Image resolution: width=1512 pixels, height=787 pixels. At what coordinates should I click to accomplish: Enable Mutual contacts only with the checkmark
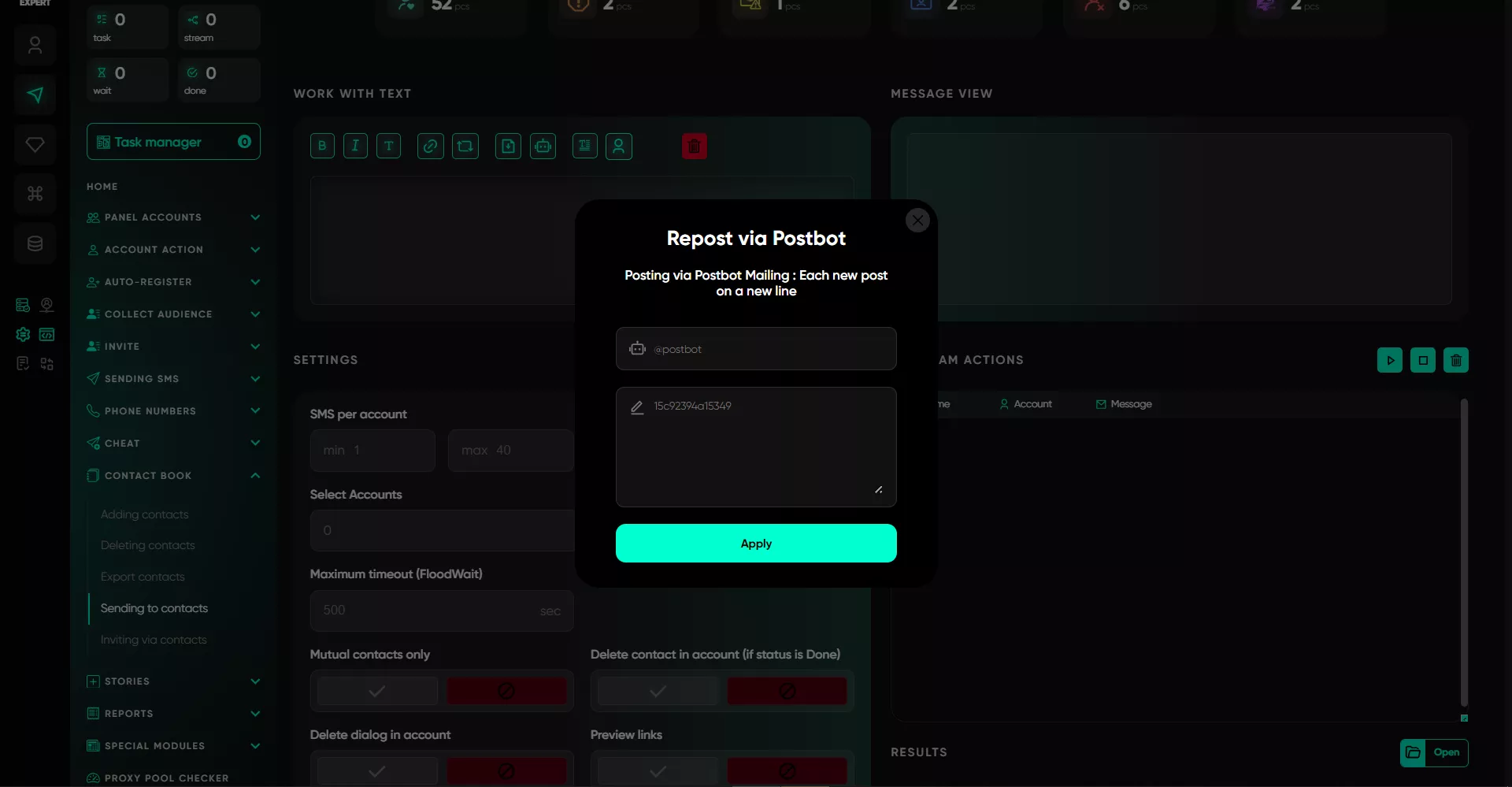pos(377,691)
